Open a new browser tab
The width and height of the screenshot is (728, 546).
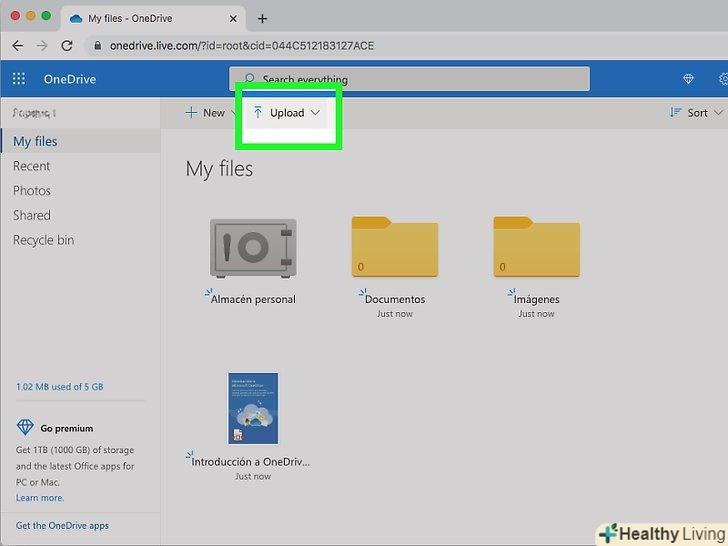(x=262, y=18)
